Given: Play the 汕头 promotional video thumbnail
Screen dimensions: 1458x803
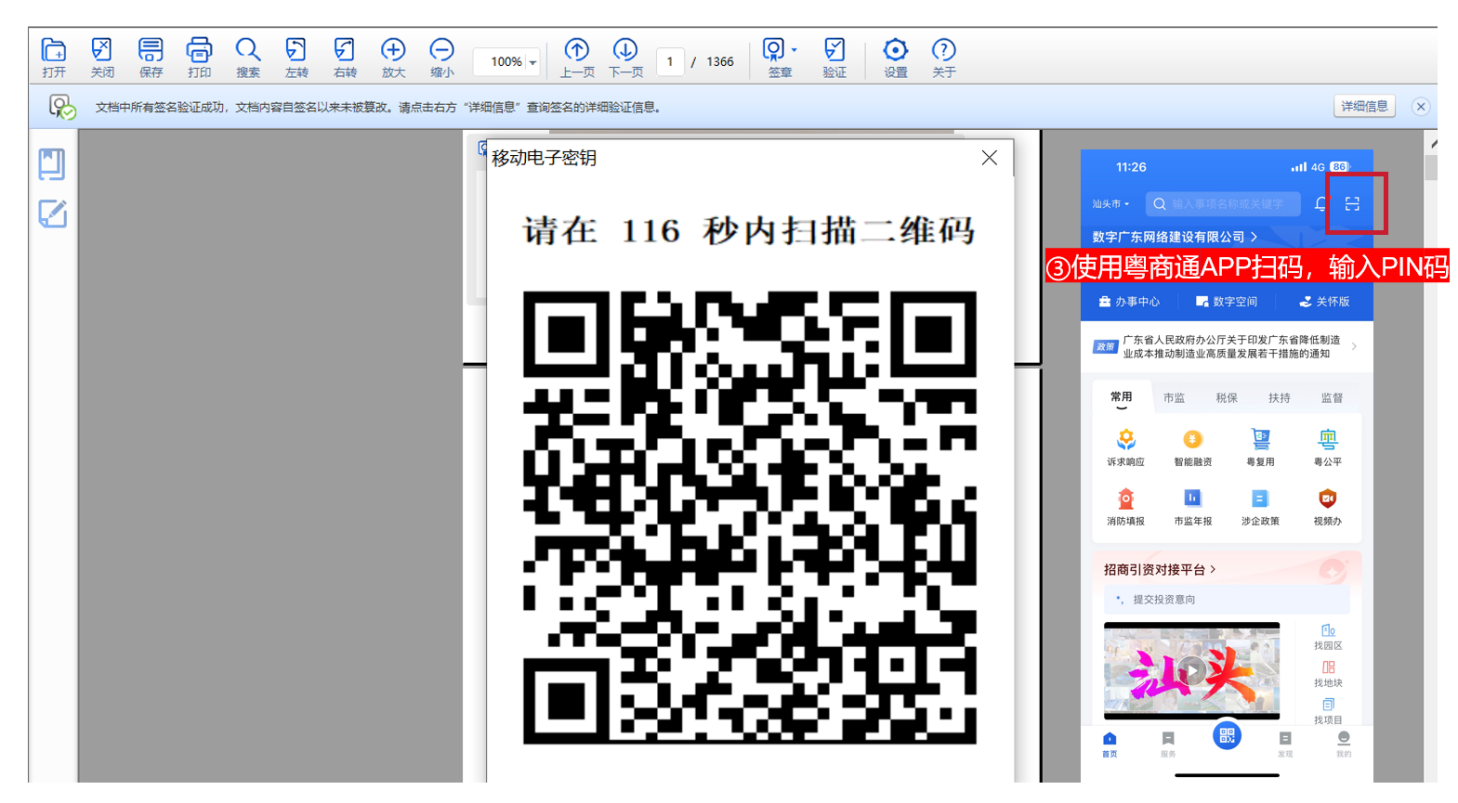Looking at the screenshot, I should point(1192,670).
